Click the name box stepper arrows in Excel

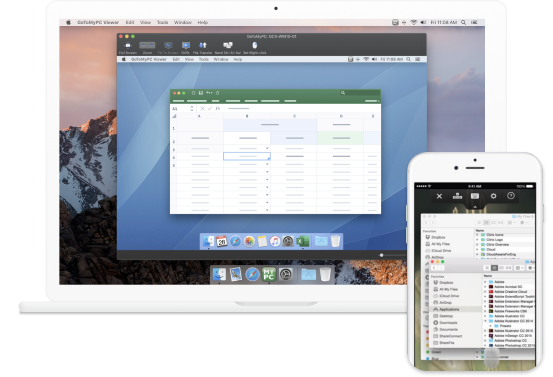(x=192, y=109)
